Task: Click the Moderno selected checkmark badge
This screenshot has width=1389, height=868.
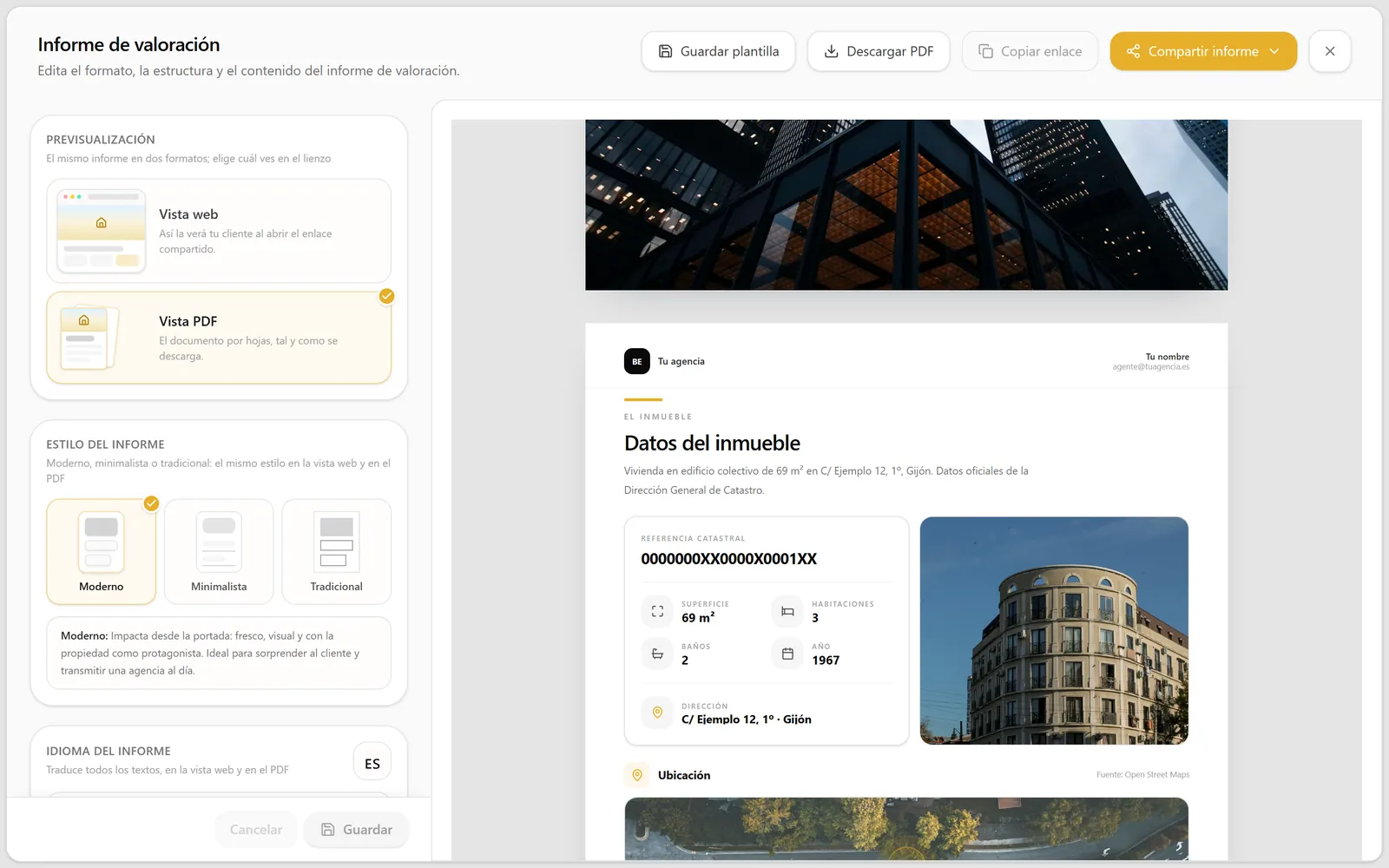Action: coord(151,503)
